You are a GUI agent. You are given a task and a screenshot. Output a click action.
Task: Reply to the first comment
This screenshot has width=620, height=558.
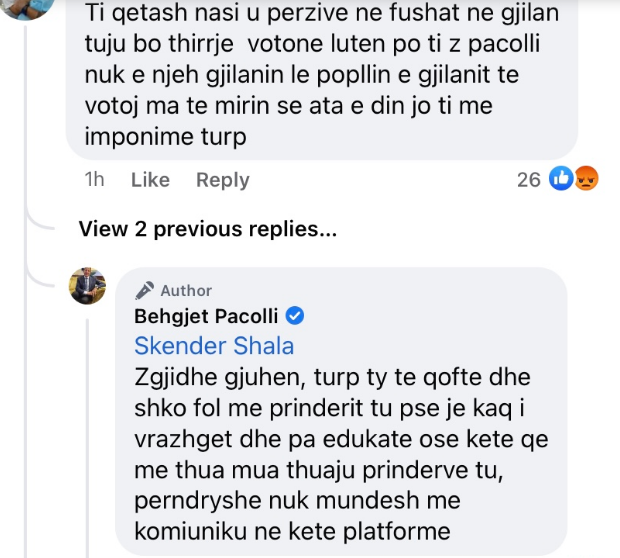click(222, 180)
